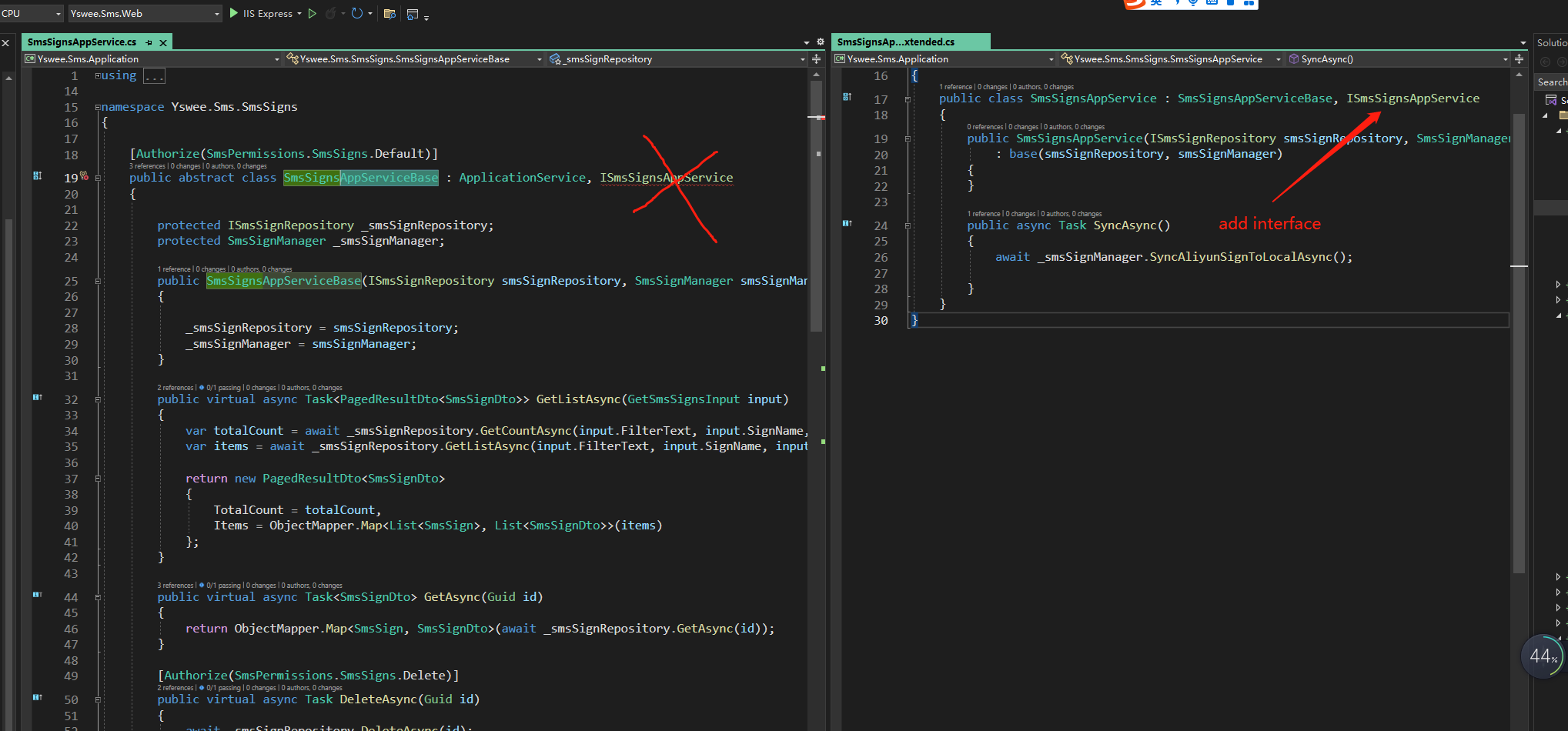Collapse the GetListAsync method at line 32
Screen dimensions: 1568x731
click(x=98, y=399)
